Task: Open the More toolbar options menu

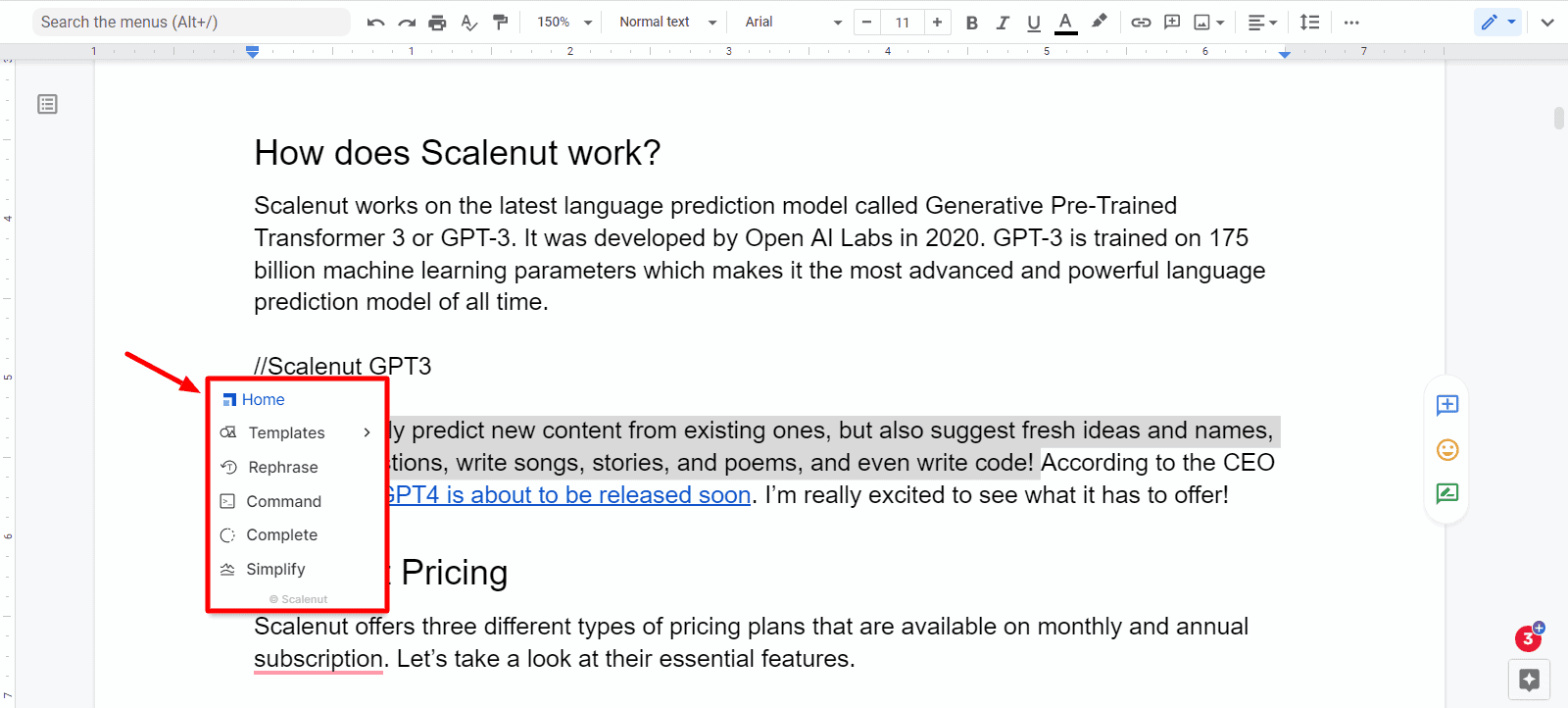Action: (x=1351, y=23)
